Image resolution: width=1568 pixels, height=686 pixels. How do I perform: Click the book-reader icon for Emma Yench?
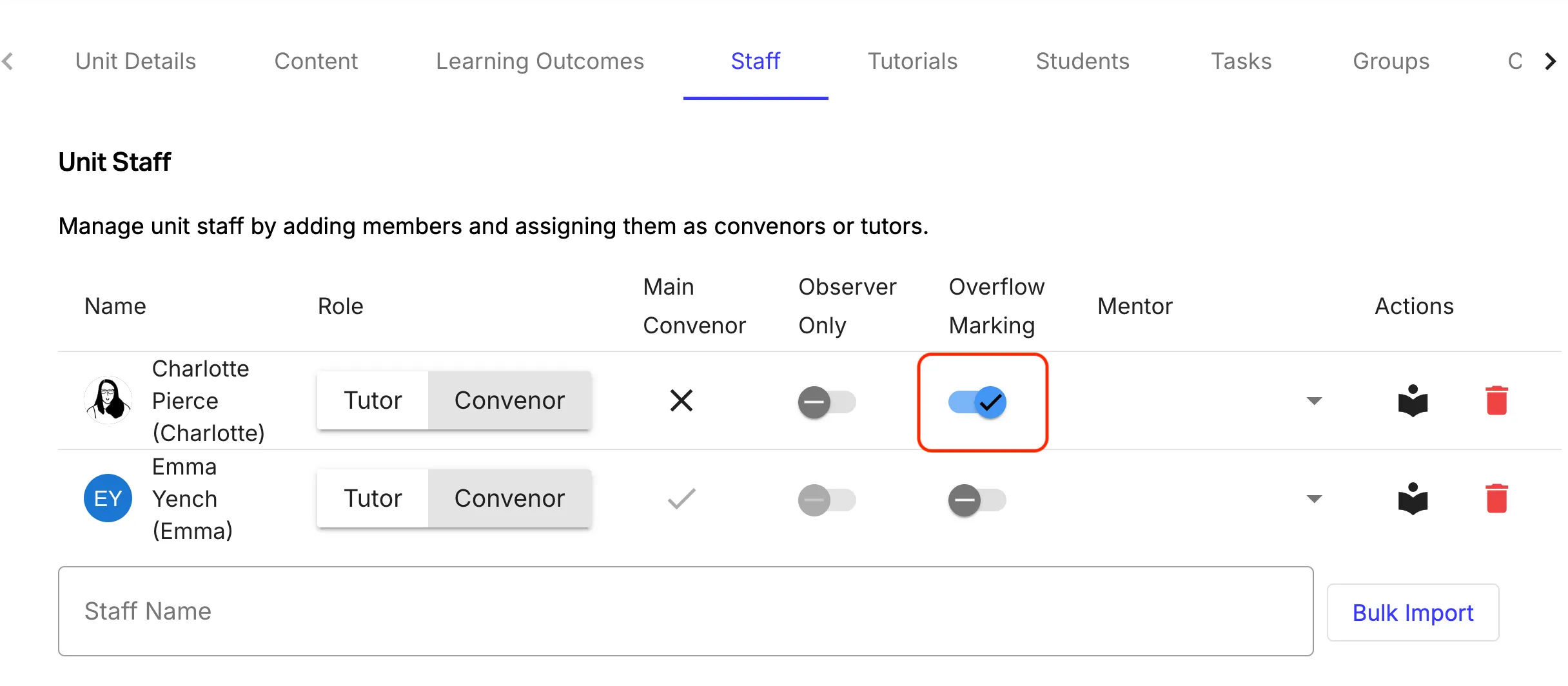(1413, 499)
